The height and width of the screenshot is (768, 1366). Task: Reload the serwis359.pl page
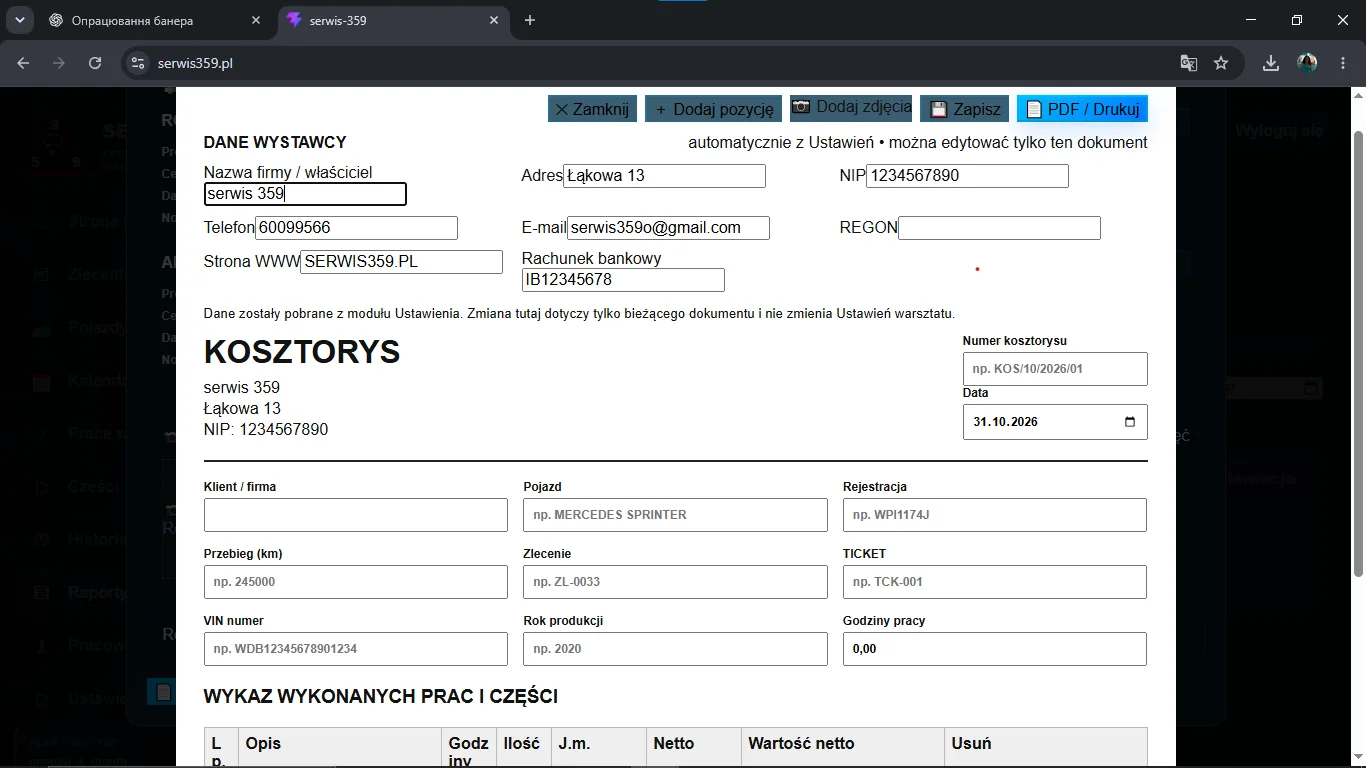pyautogui.click(x=95, y=63)
